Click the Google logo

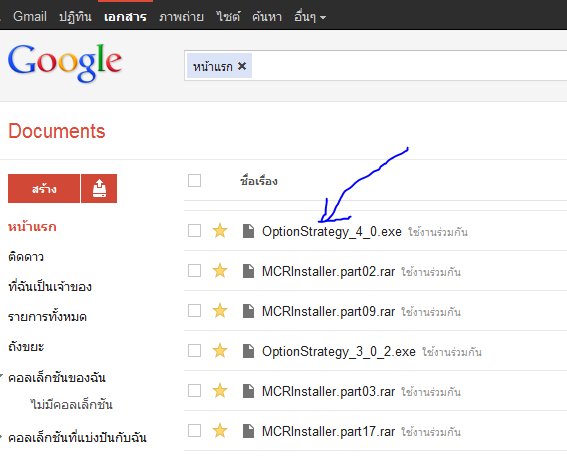click(x=65, y=63)
